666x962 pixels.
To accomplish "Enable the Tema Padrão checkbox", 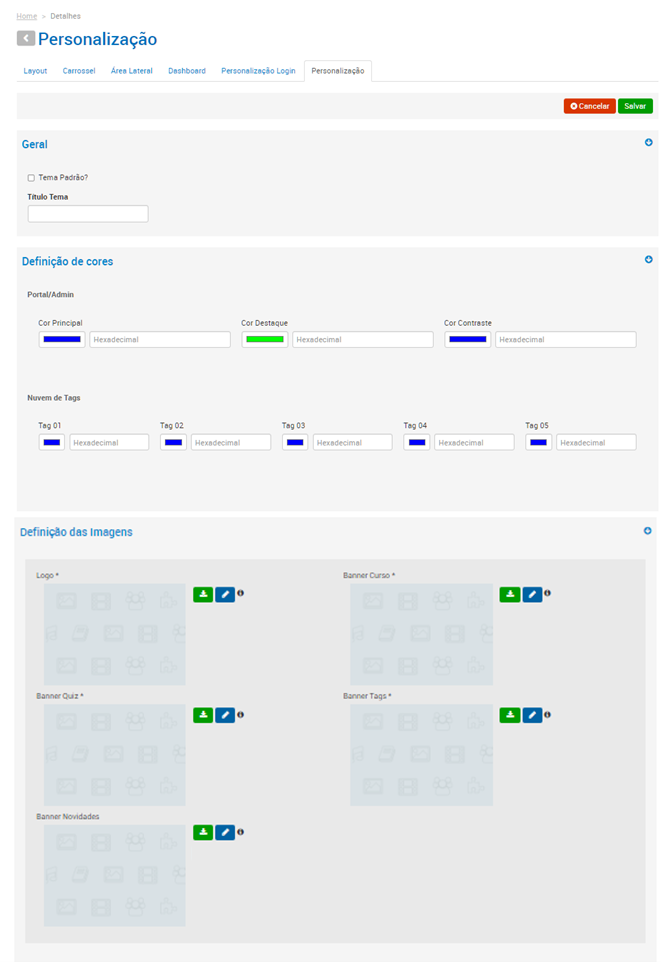I will 31,178.
